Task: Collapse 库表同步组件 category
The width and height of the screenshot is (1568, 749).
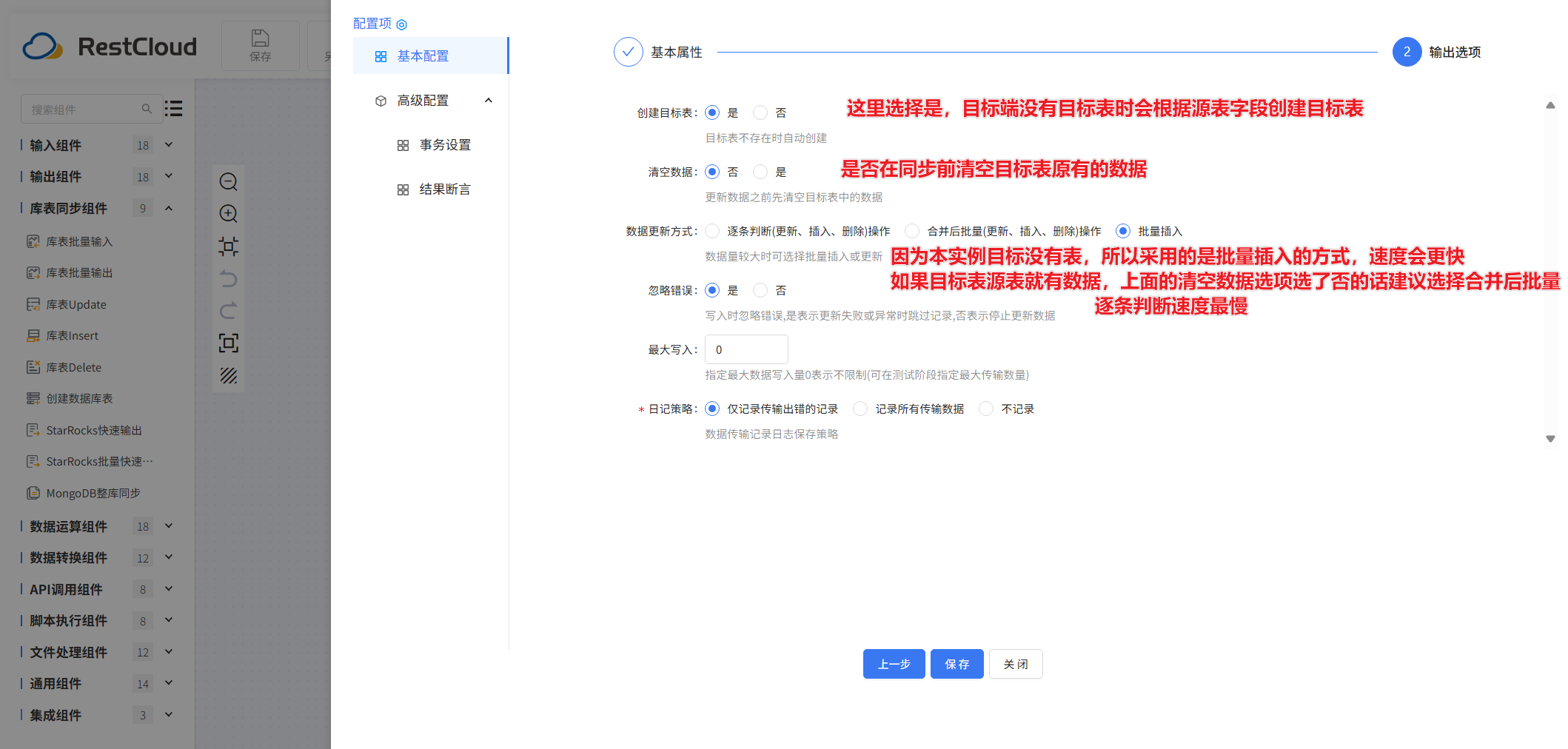Action: [x=169, y=208]
